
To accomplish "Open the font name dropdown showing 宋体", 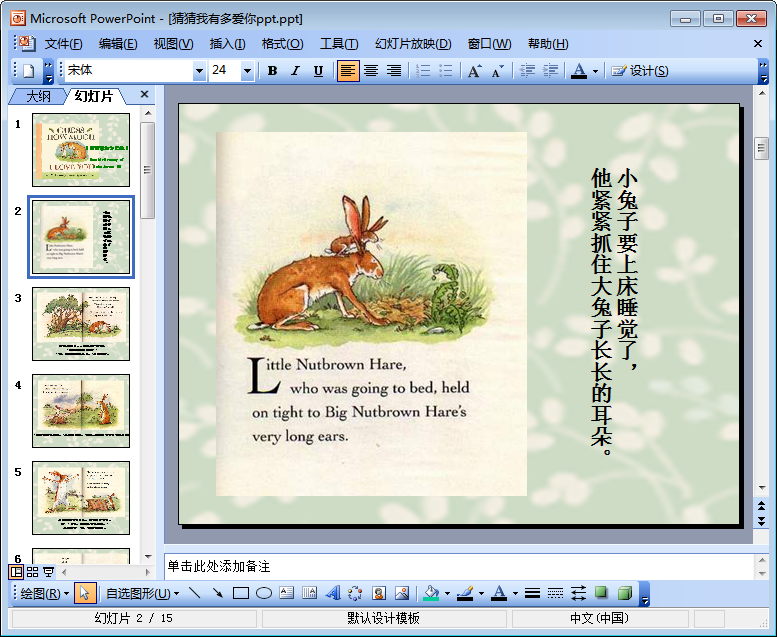I will point(199,71).
